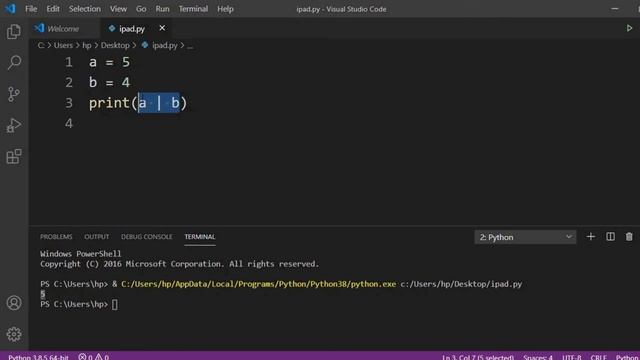Click line number 1 in gutter
Image resolution: width=640 pixels, height=360 pixels.
point(69,62)
